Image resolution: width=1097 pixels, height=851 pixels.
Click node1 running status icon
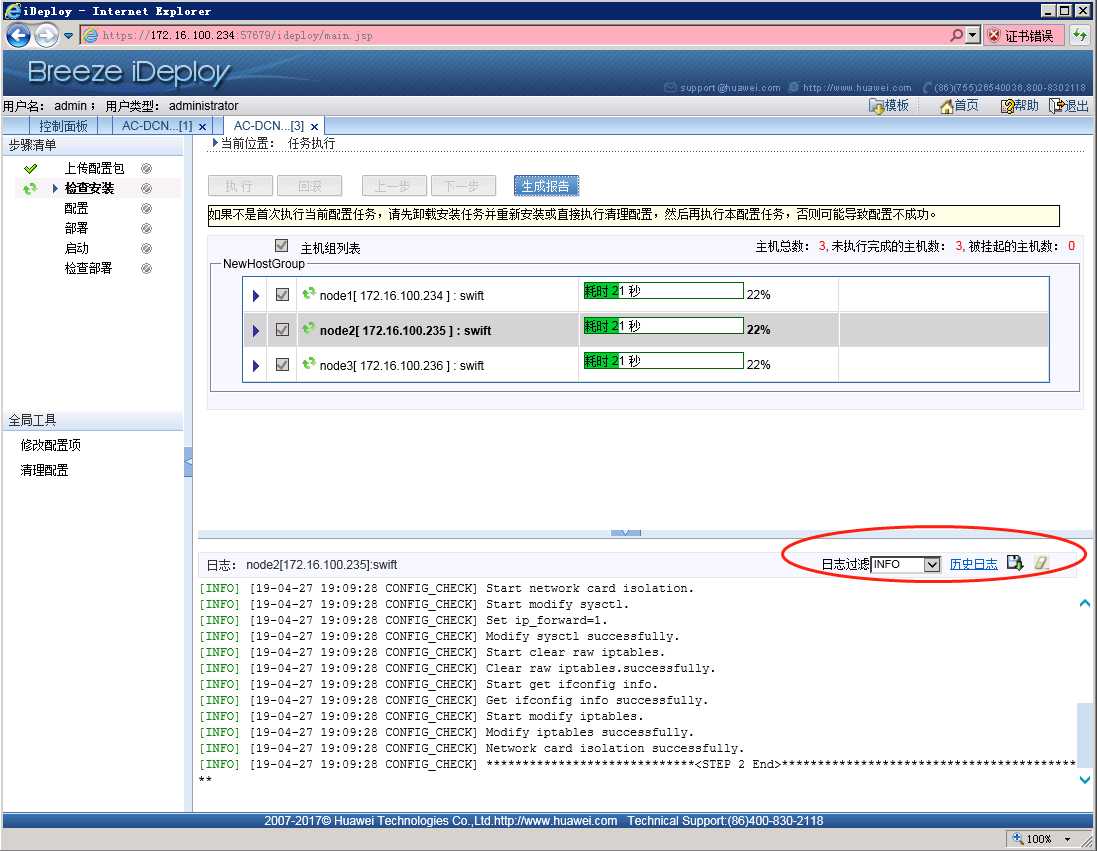[x=309, y=293]
